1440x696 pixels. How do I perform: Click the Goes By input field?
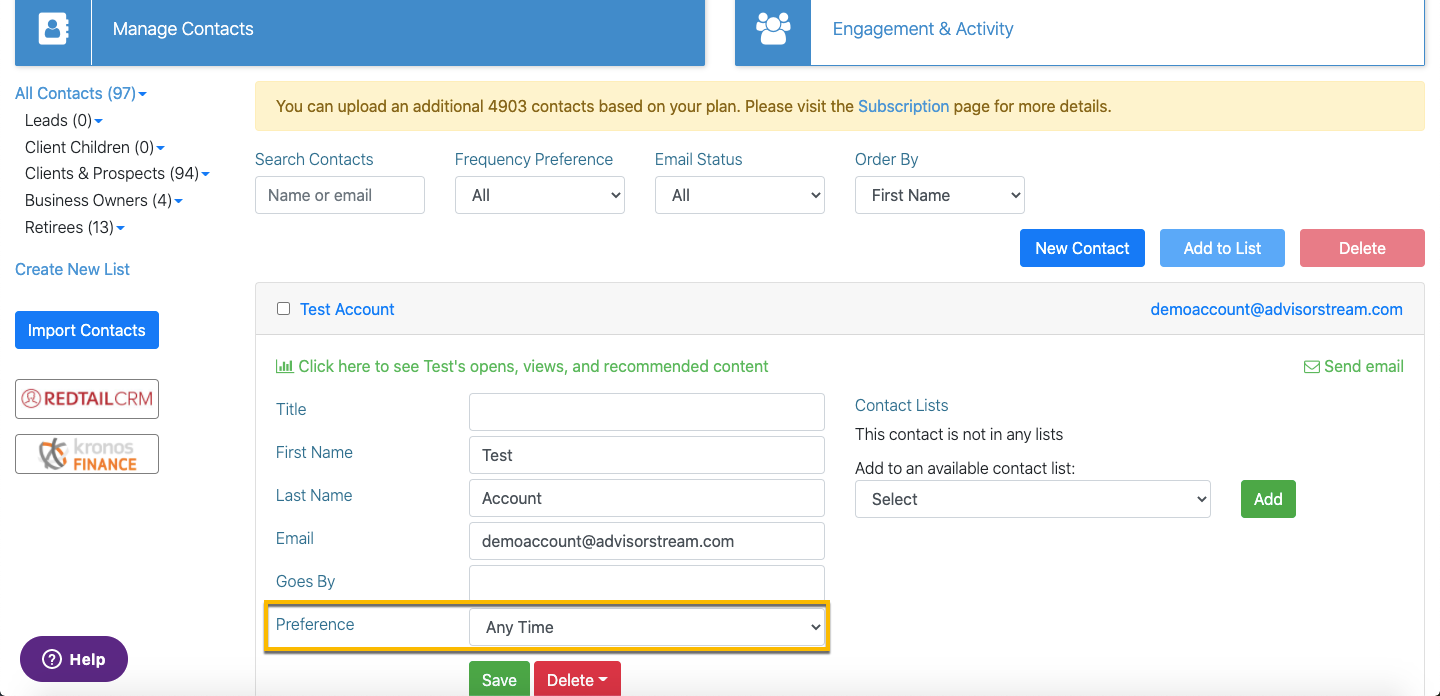pos(647,582)
